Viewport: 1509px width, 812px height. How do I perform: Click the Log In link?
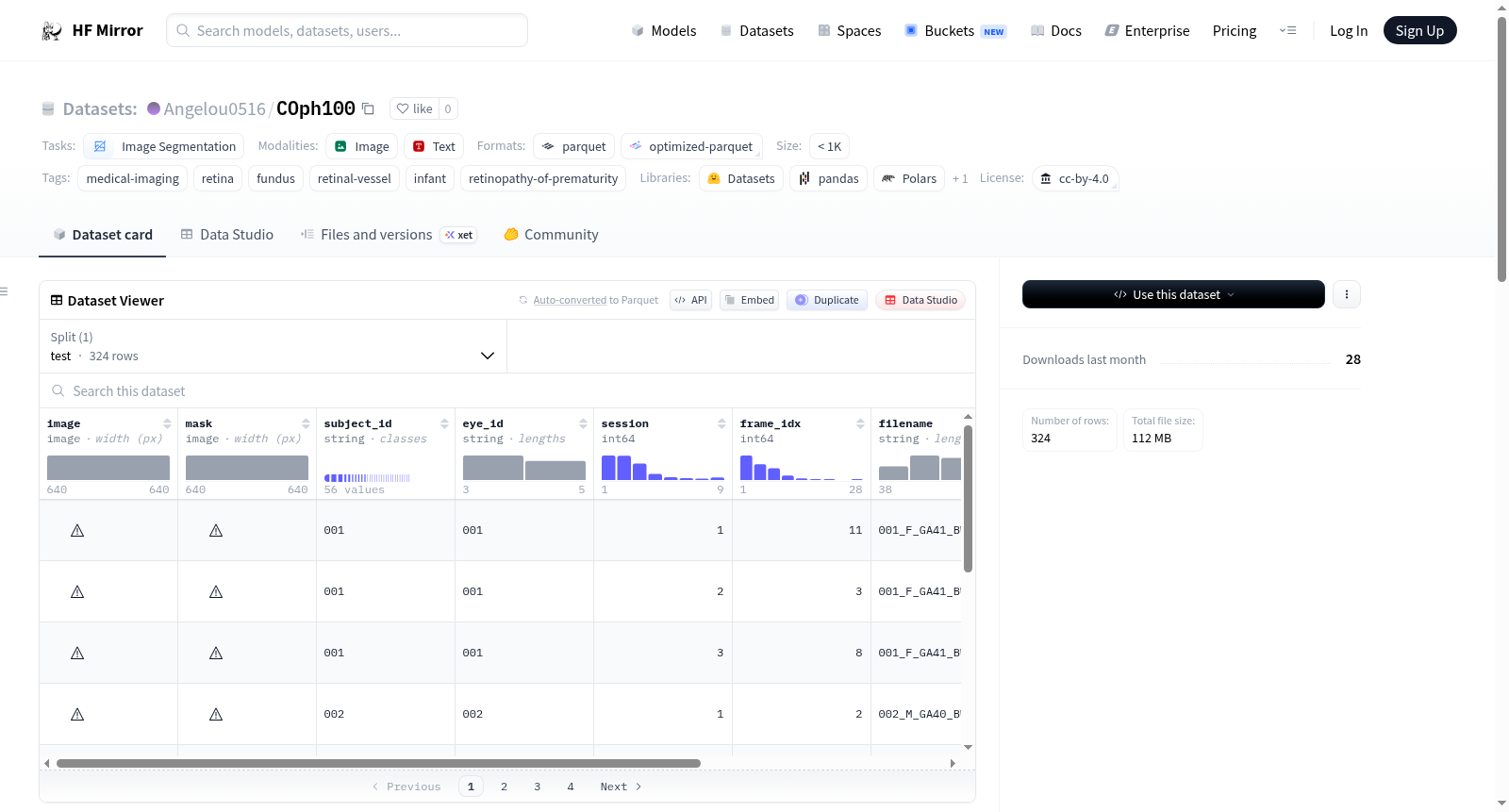click(1349, 31)
